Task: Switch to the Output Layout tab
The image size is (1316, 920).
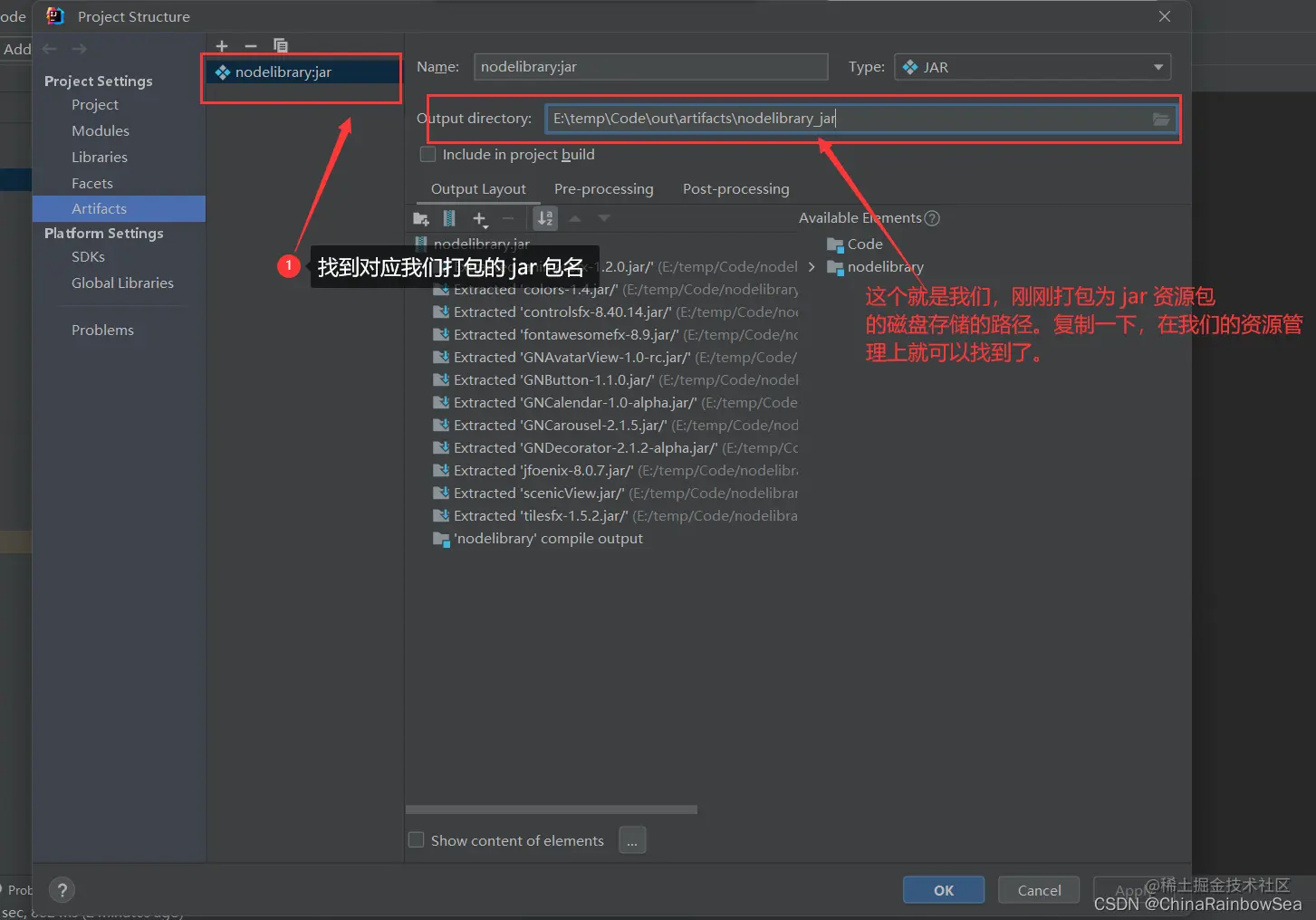Action: pyautogui.click(x=478, y=188)
